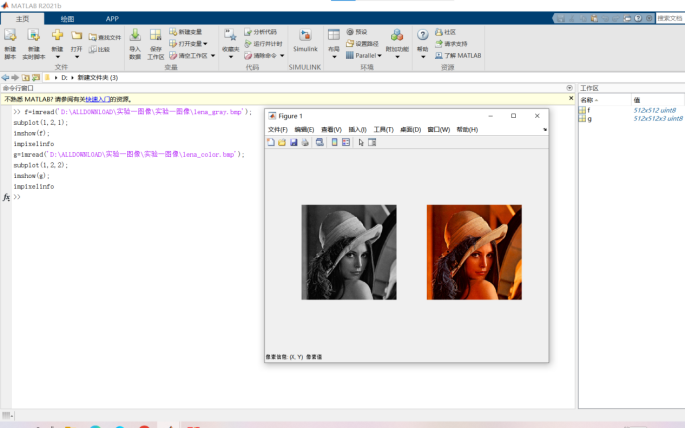The image size is (685, 428).
Task: Click Figure 1 new figure icon
Action: [x=271, y=142]
